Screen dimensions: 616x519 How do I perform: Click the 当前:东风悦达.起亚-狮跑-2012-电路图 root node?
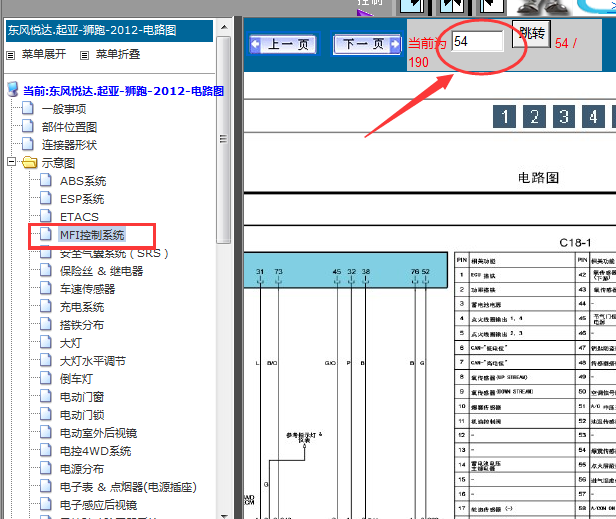pos(123,91)
